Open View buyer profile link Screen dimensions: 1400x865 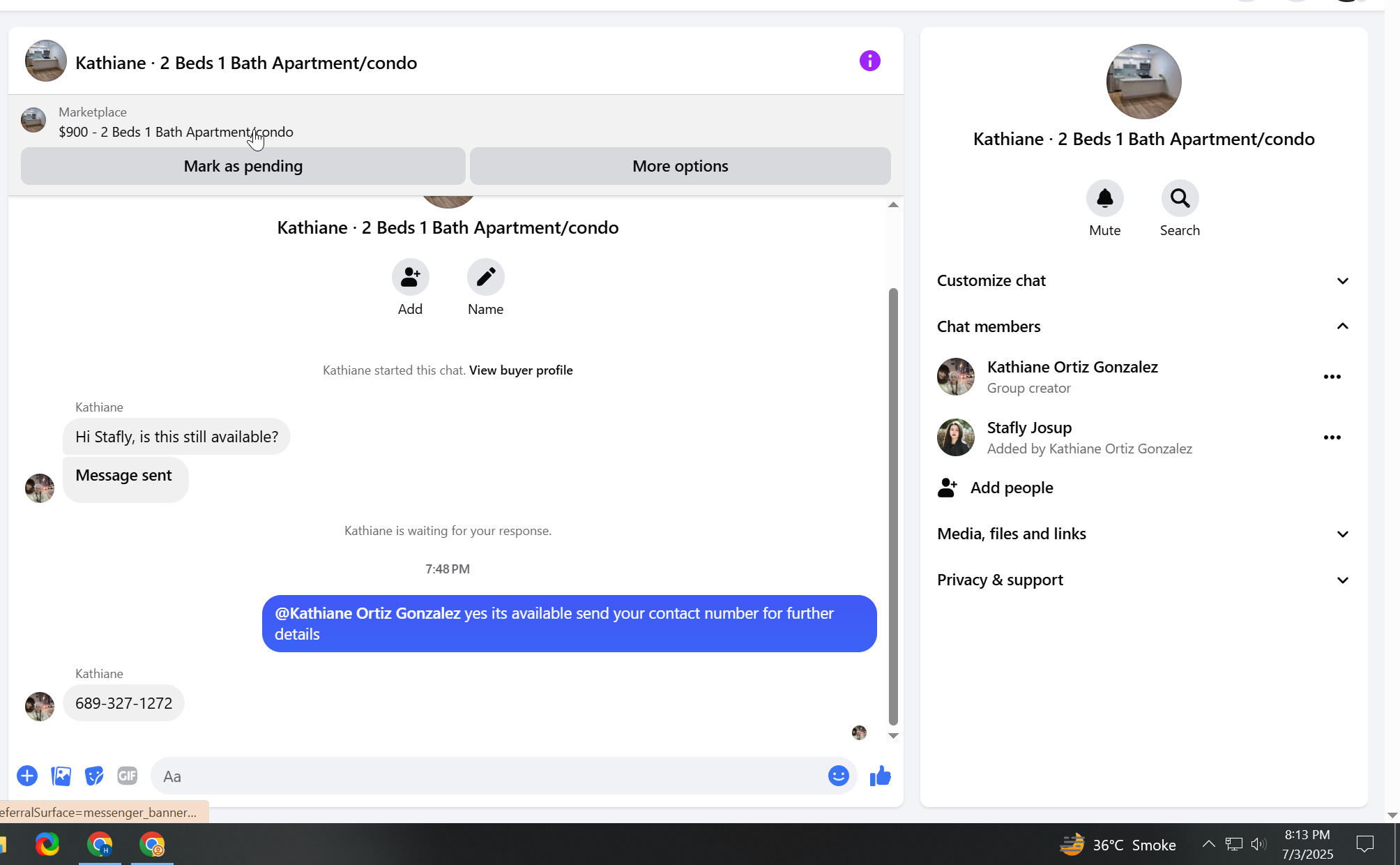(x=521, y=370)
